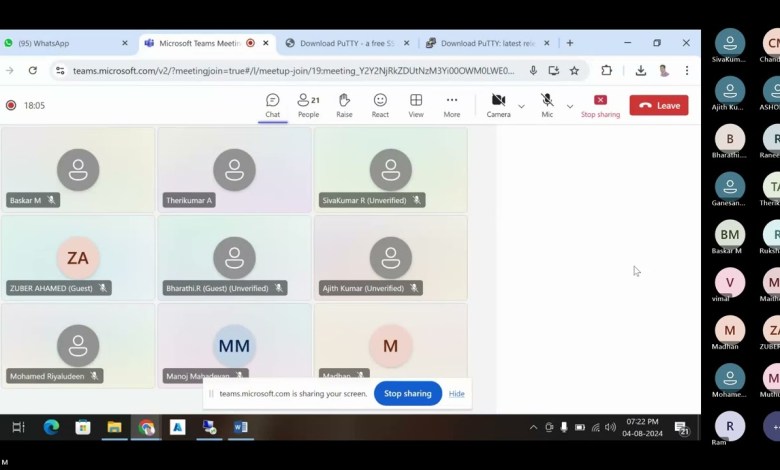Open File Explorer from the taskbar
The height and width of the screenshot is (470, 780).
114,427
